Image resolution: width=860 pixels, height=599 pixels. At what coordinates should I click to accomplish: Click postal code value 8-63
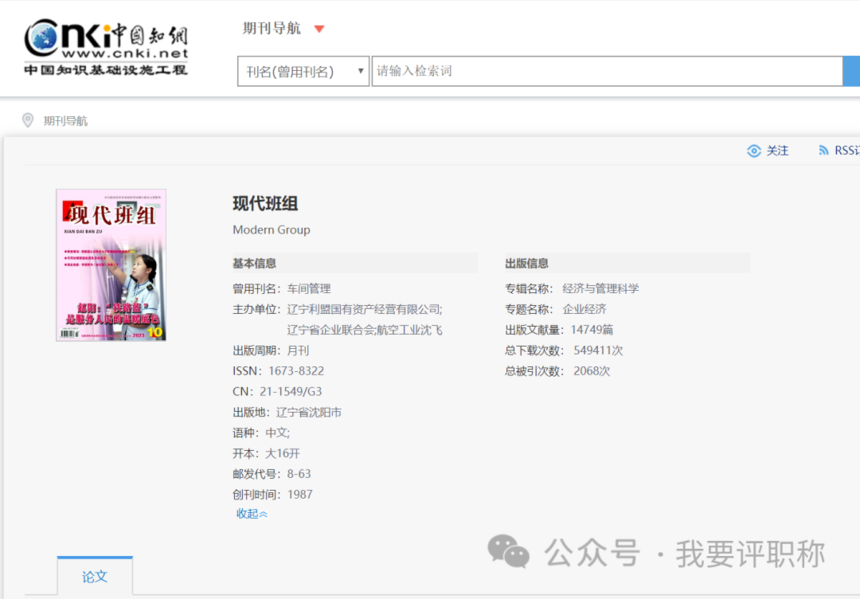click(x=299, y=474)
